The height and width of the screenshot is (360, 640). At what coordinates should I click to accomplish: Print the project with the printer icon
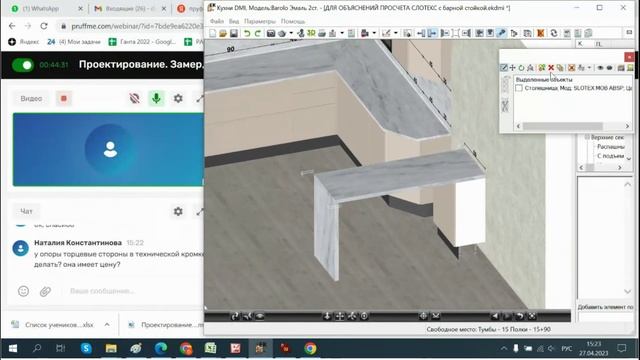(322, 33)
